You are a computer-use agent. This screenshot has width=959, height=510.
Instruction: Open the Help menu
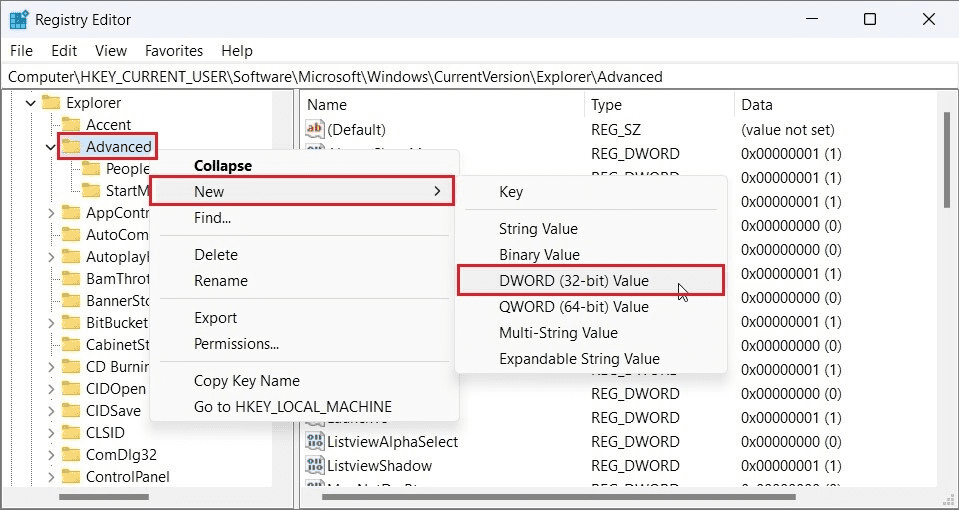coord(237,51)
